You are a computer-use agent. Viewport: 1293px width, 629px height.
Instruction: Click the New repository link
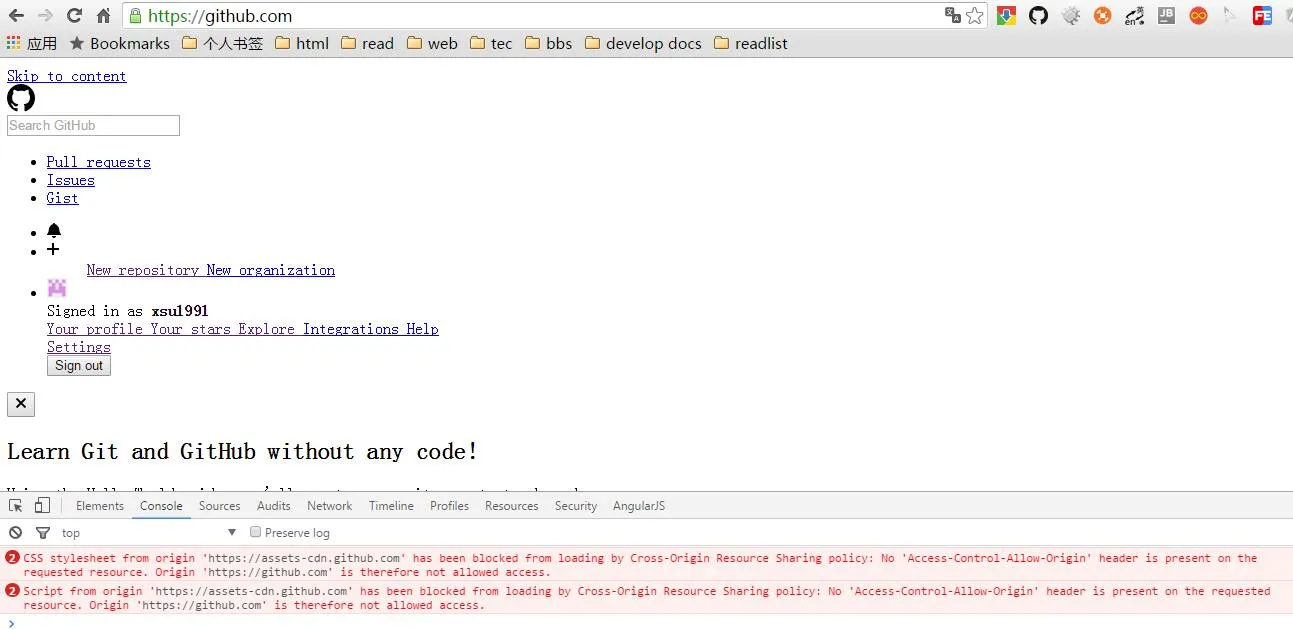(x=143, y=270)
